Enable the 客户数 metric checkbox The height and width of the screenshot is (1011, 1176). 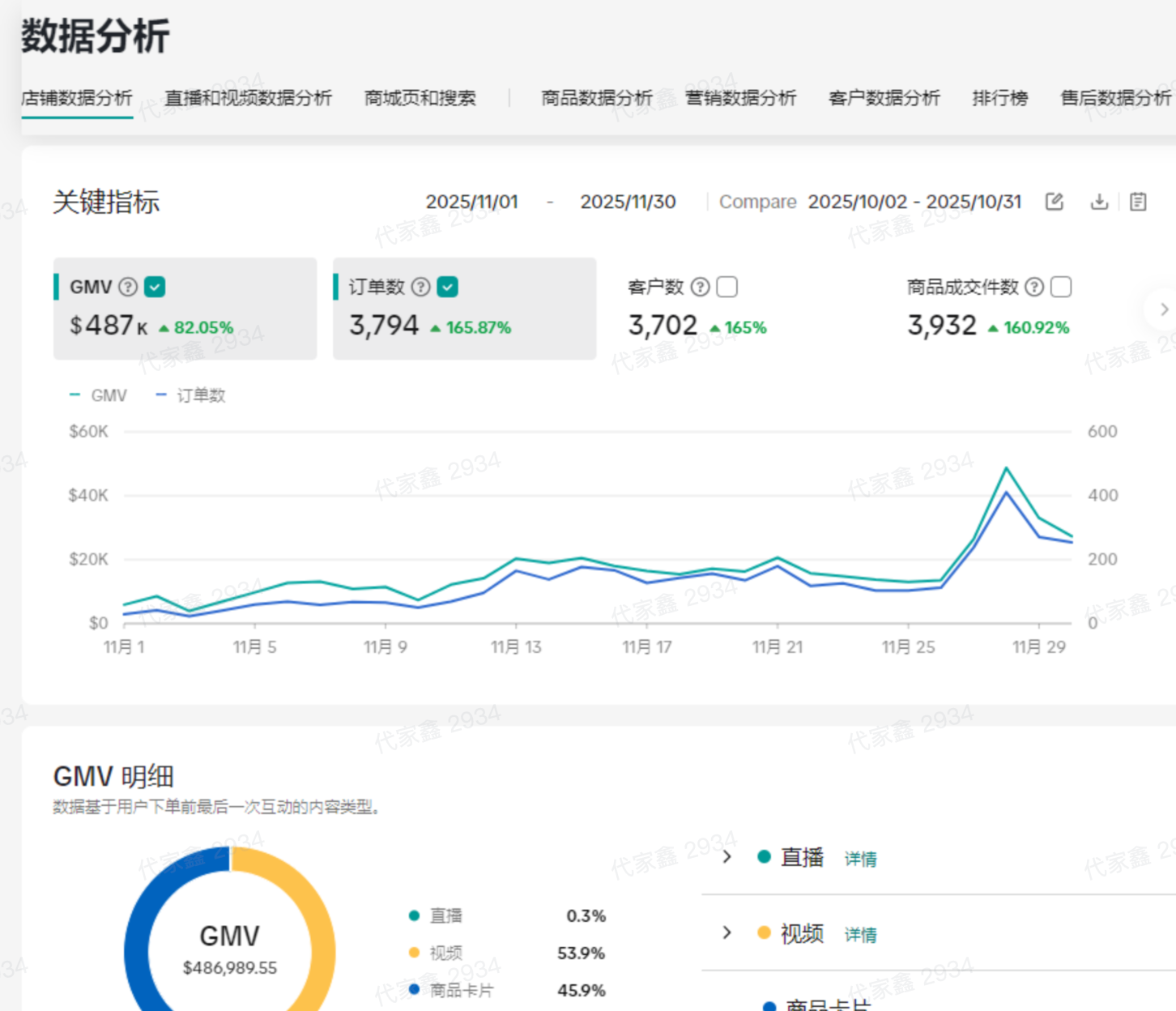click(727, 287)
